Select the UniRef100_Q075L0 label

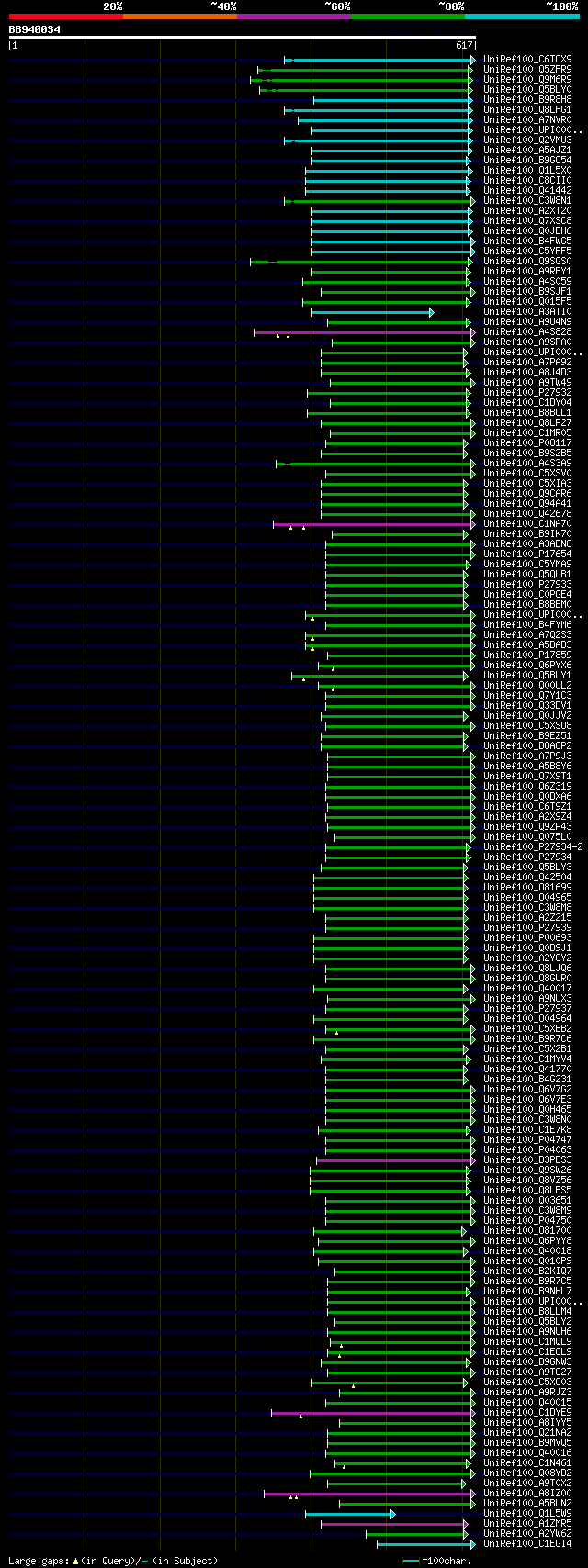(x=527, y=837)
